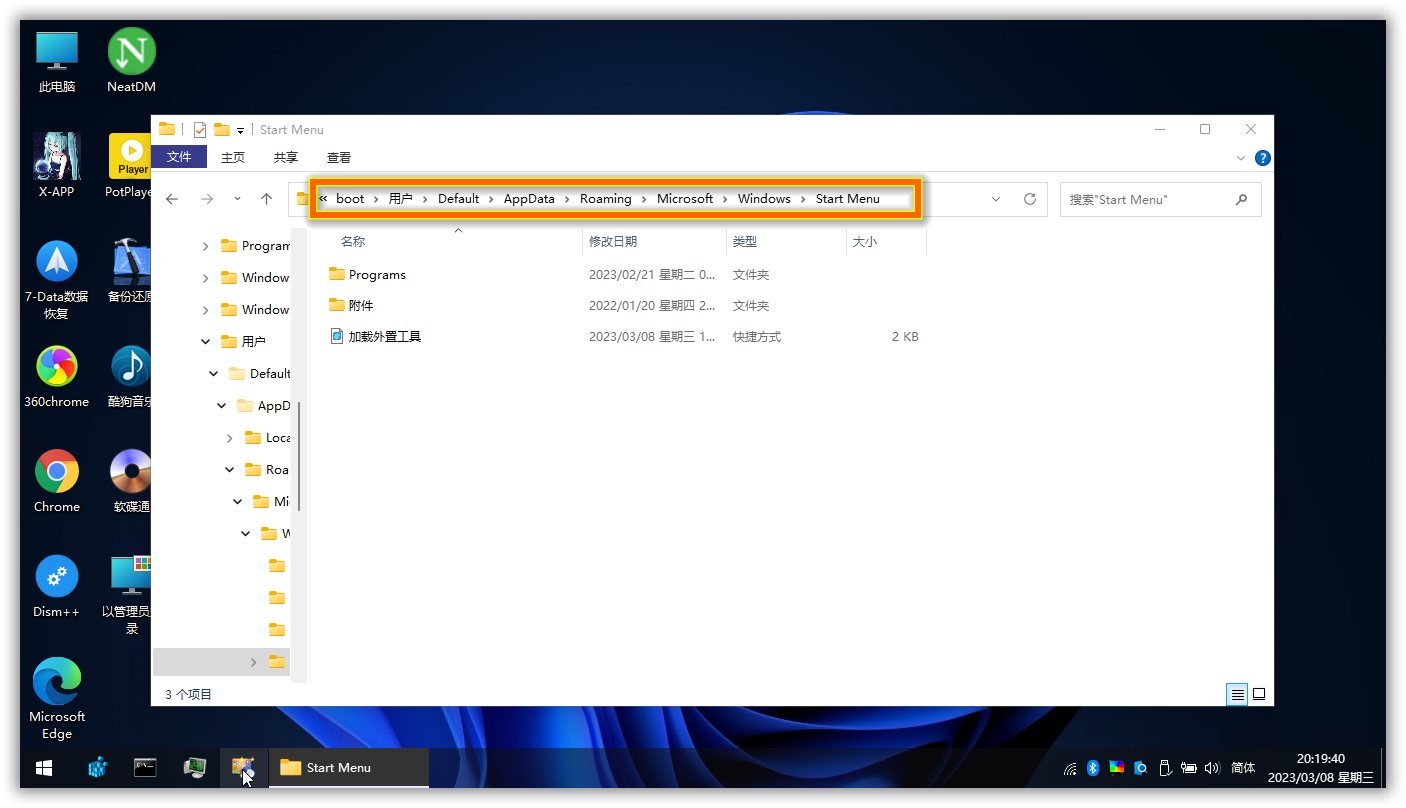Select the X-APP desktop icon
Screen dimensions: 1406x808
tap(57, 166)
